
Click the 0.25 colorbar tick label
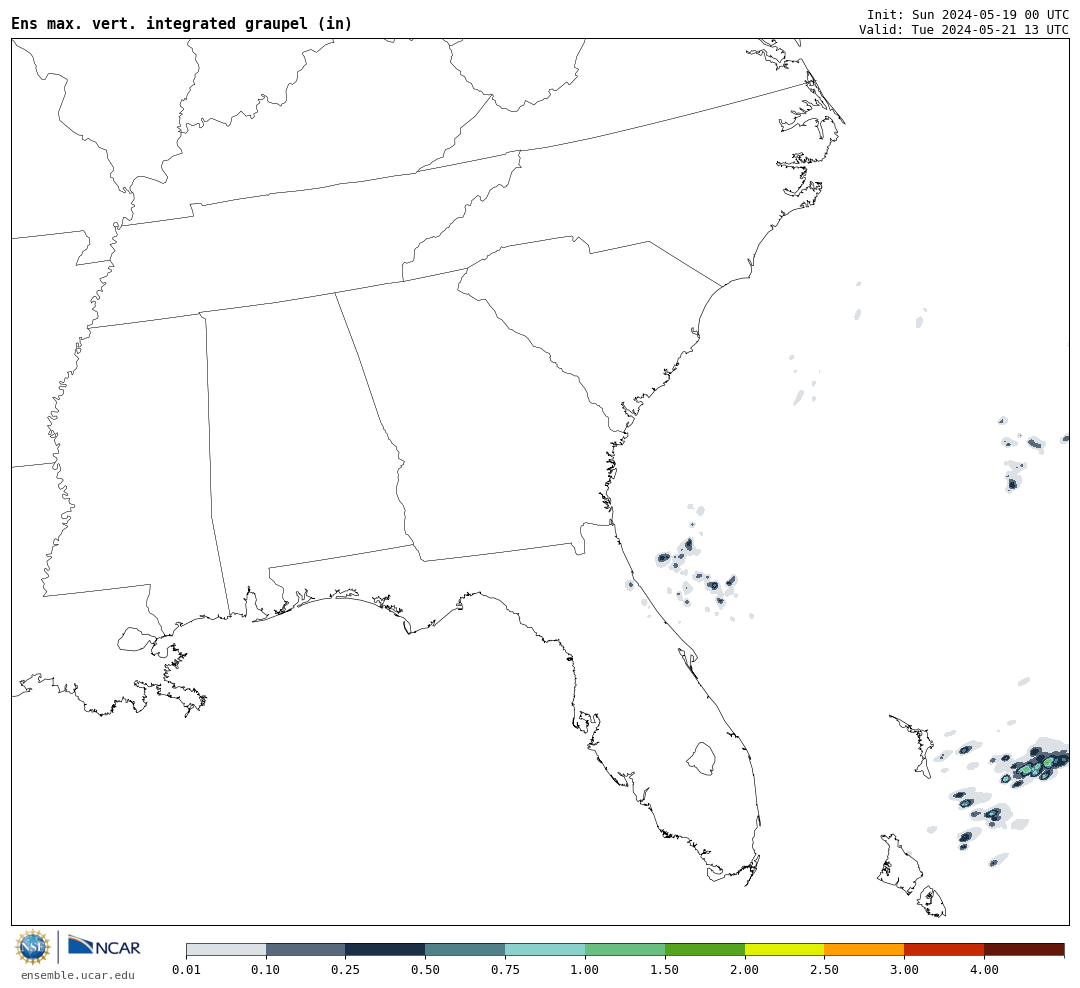345,969
